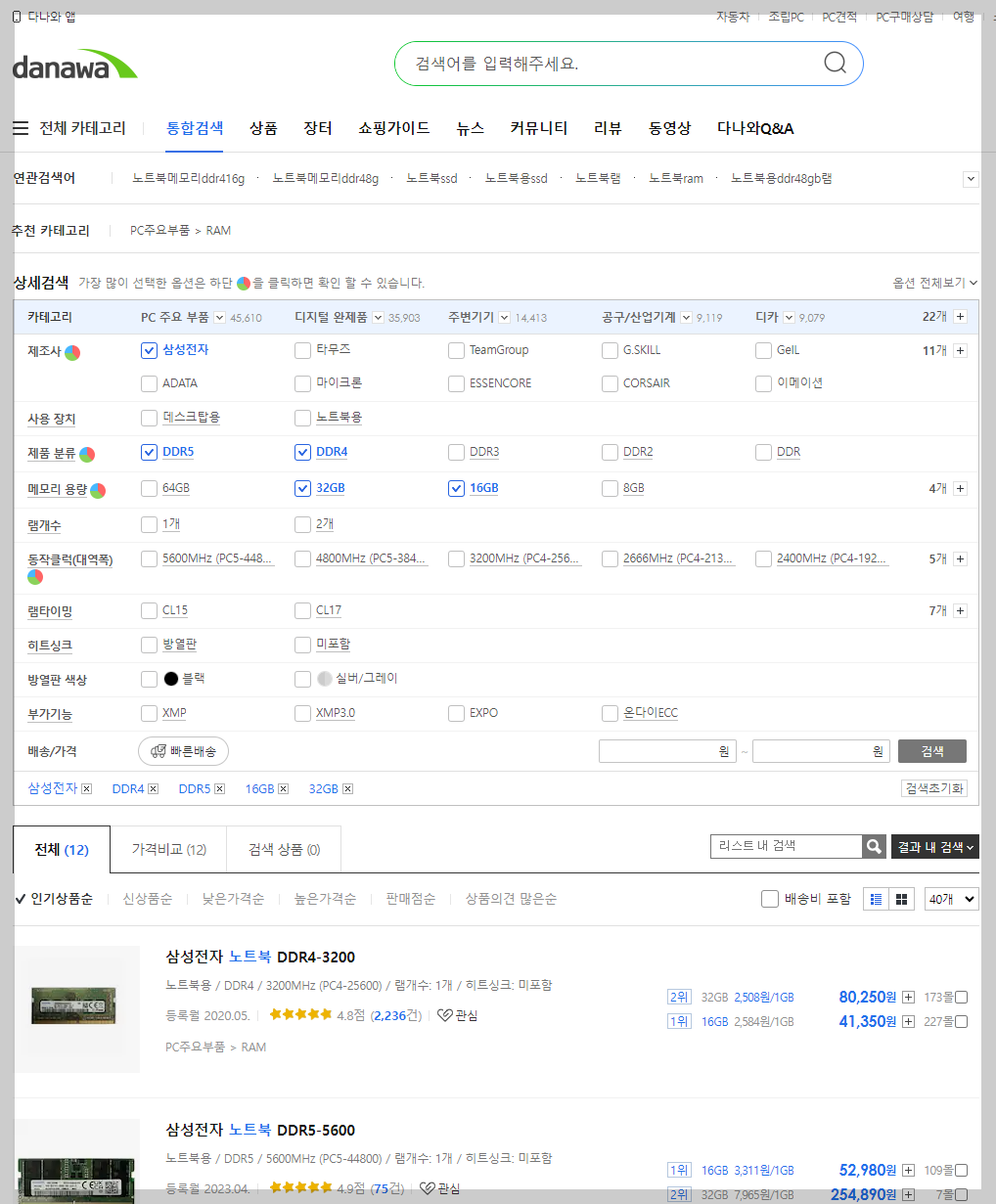The width and height of the screenshot is (996, 1204).
Task: Expand 메모리 용량 row with 4개 plus icon
Action: tap(960, 488)
